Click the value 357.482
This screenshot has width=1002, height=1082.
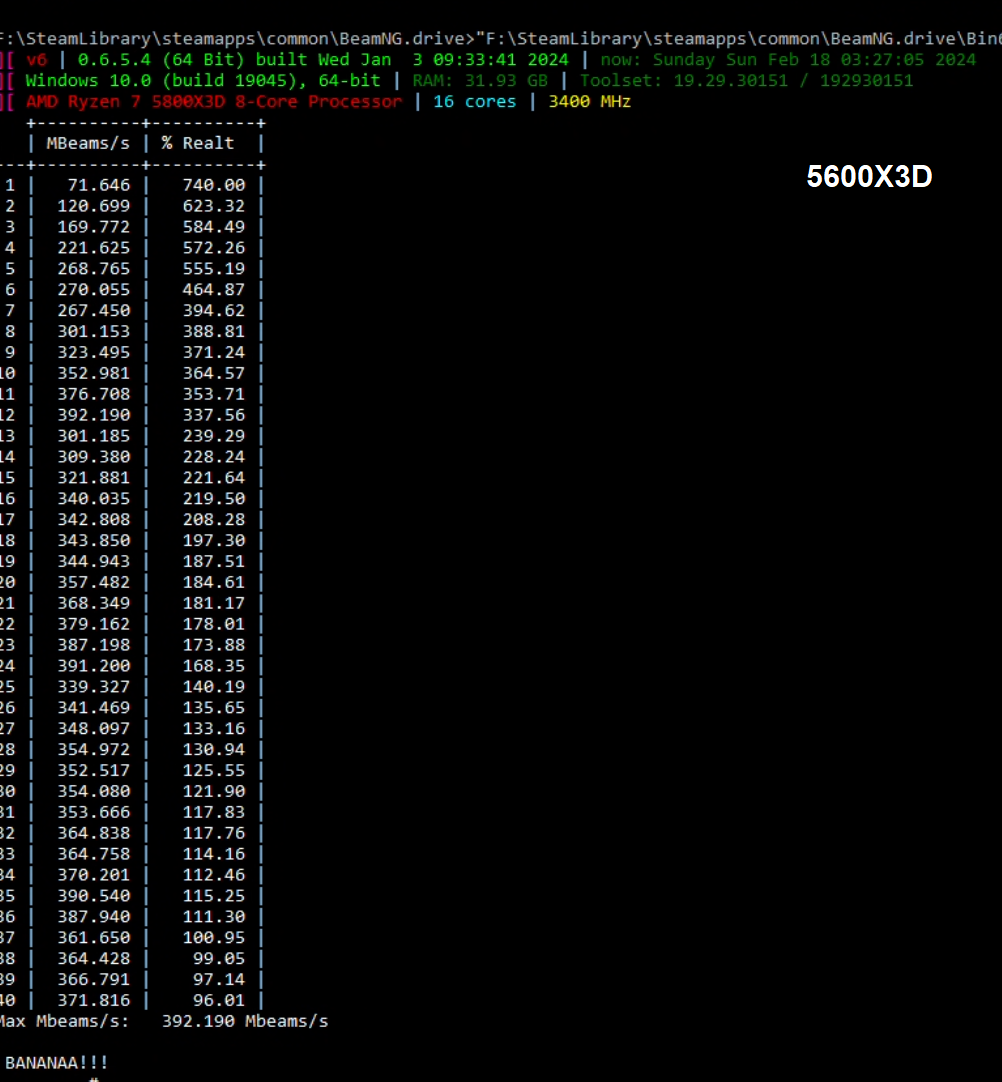tap(93, 582)
